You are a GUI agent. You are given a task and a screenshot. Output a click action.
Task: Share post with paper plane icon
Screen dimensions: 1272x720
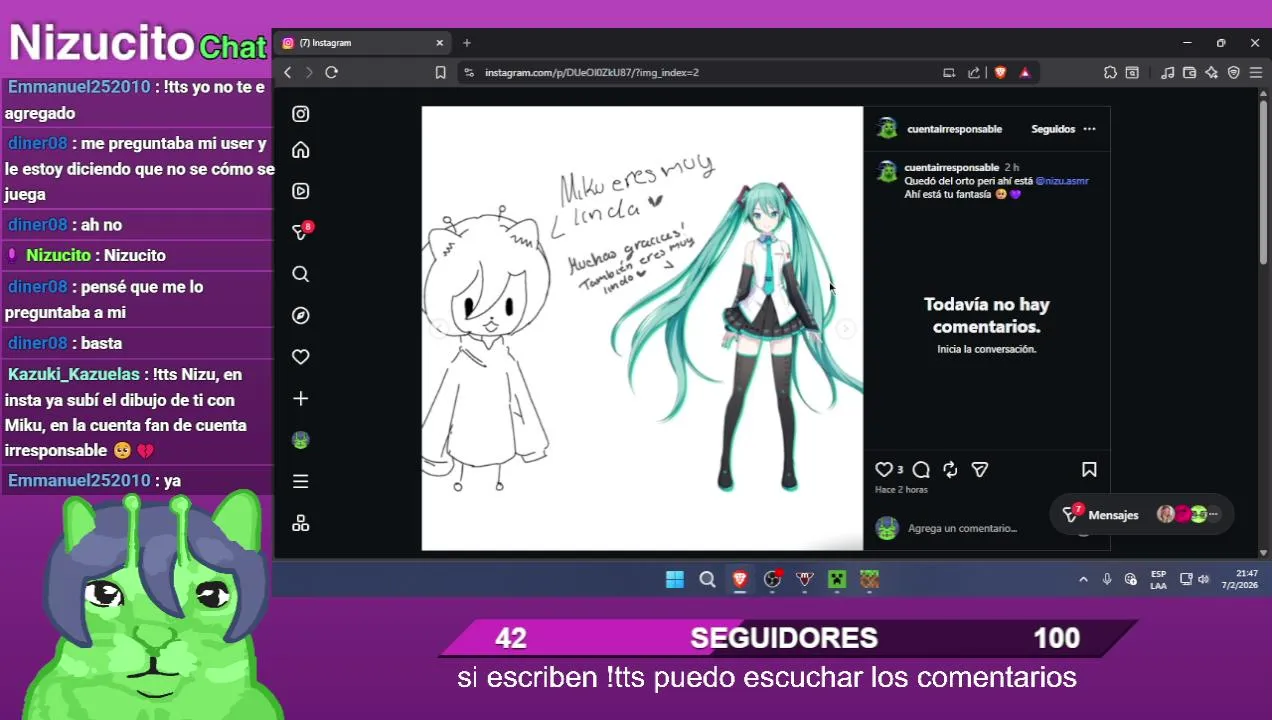pos(980,469)
